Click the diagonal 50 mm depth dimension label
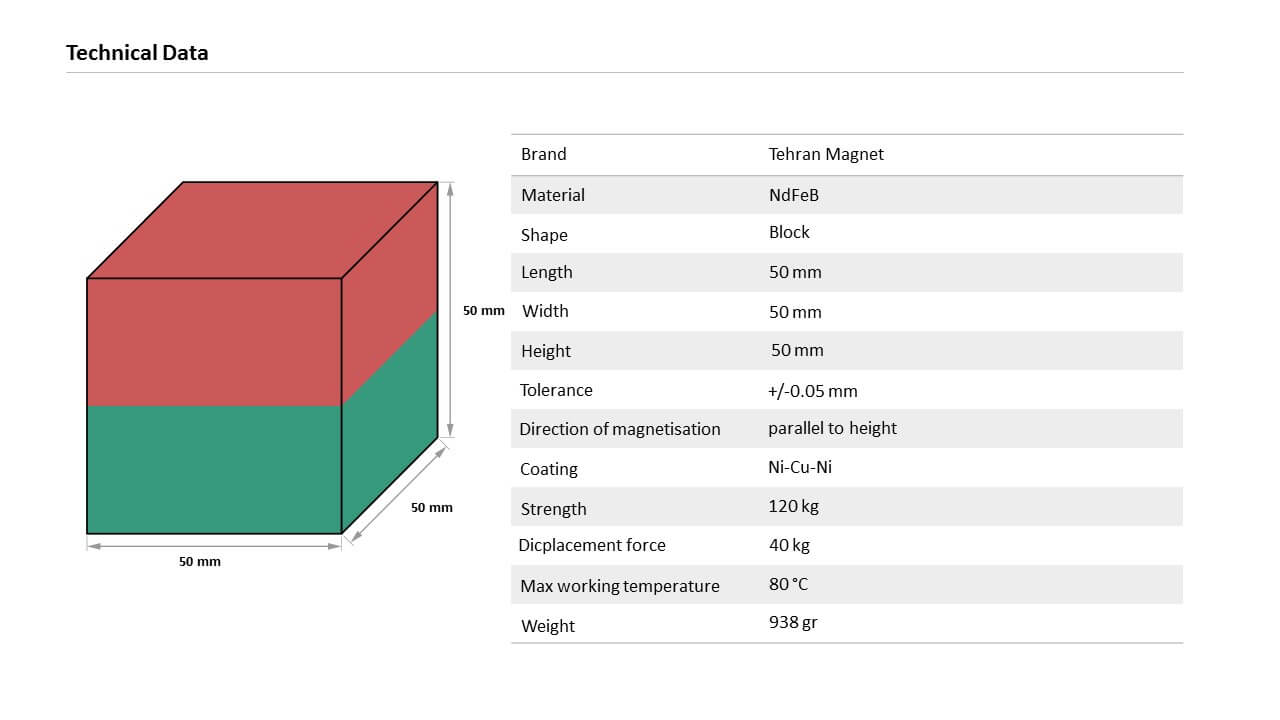Screen dimensions: 1280x720 [432, 507]
